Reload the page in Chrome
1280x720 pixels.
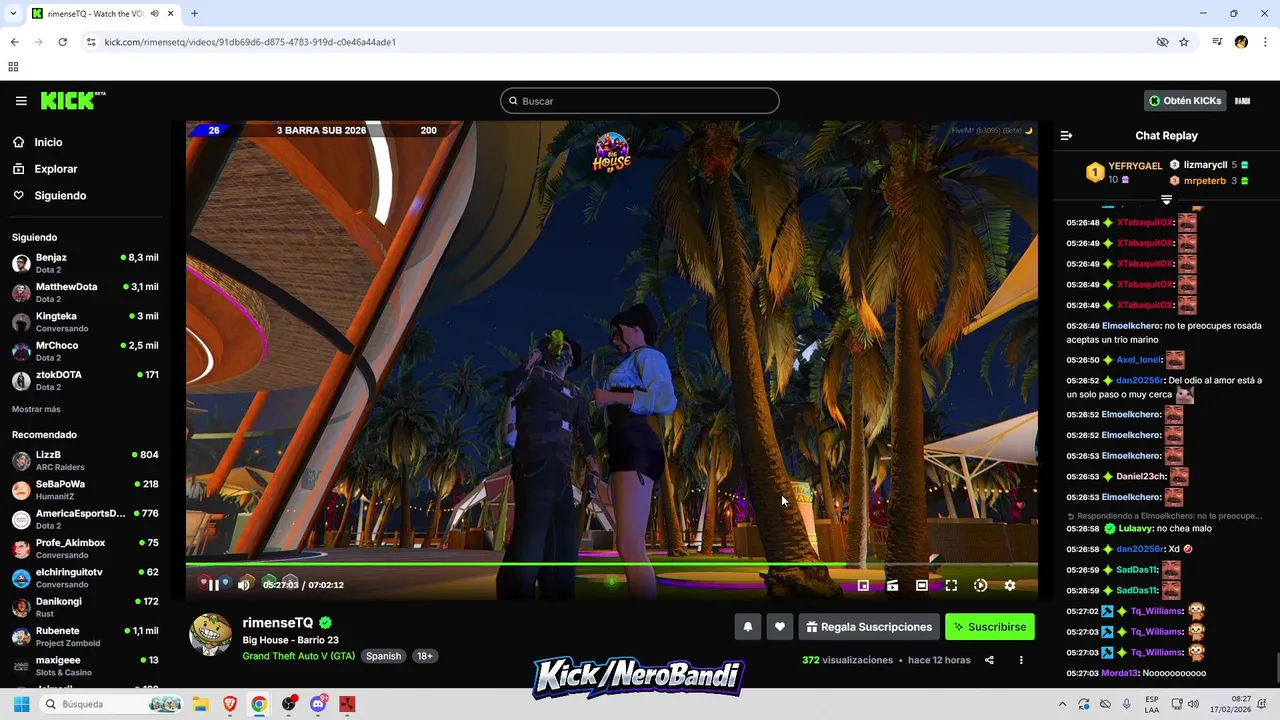62,42
